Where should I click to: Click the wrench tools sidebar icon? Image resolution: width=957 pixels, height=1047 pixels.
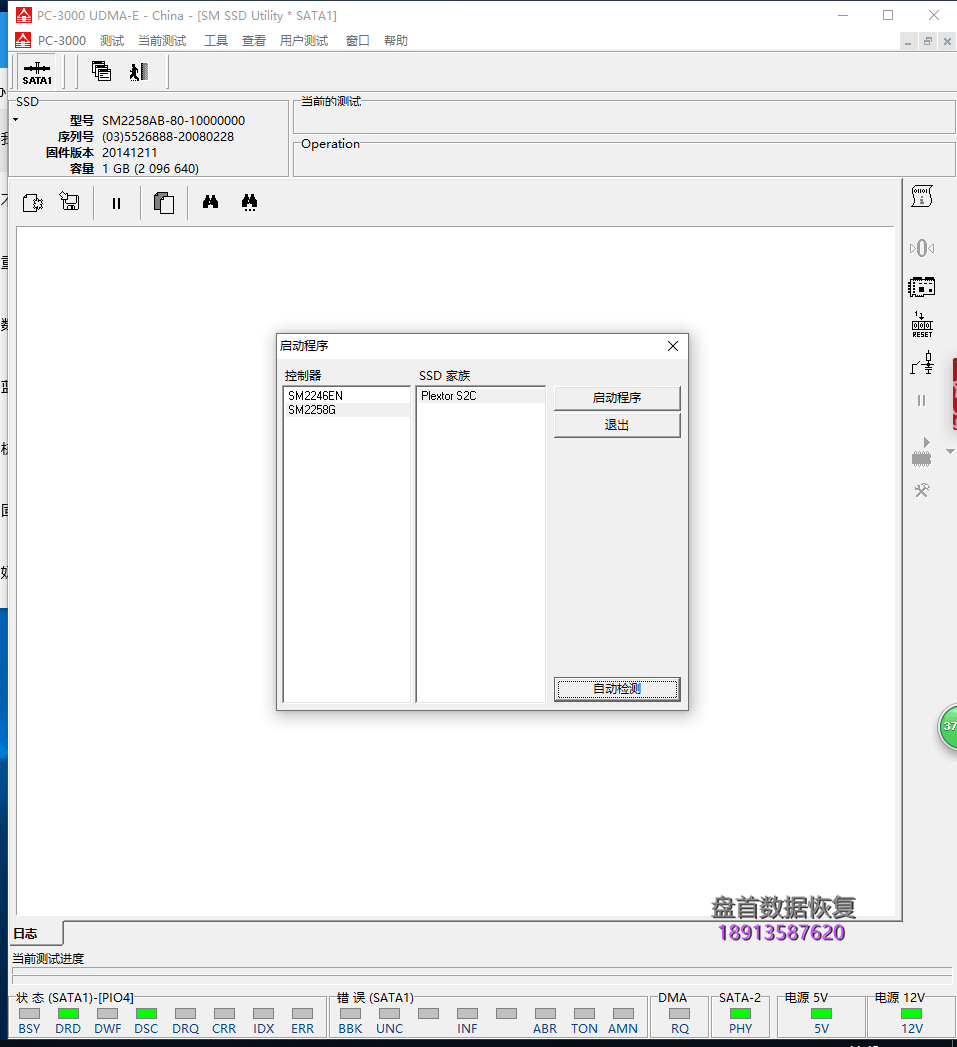pos(922,491)
